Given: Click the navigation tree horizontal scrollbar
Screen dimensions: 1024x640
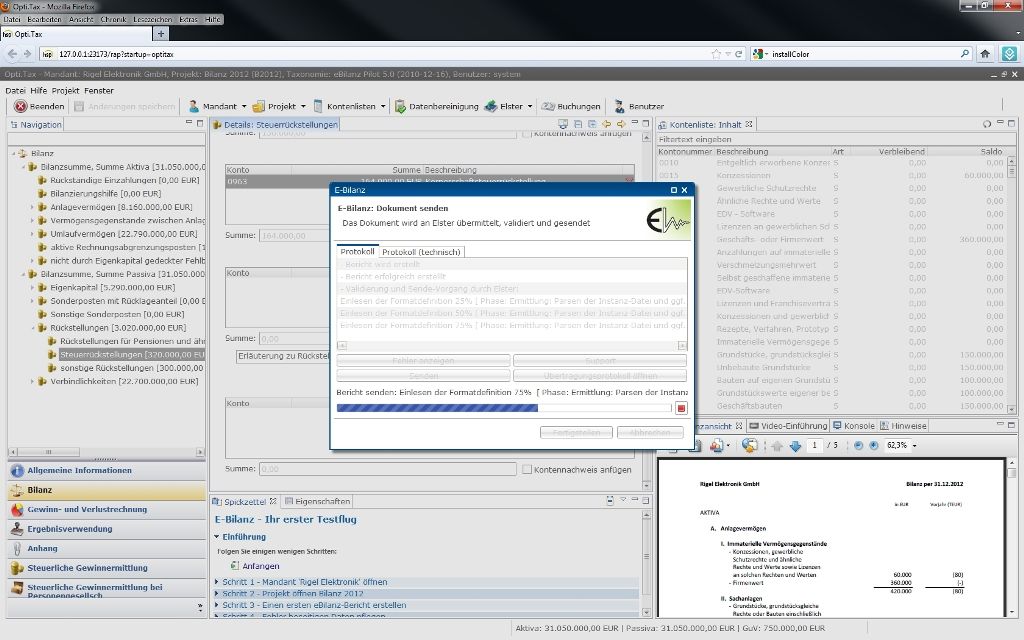Looking at the screenshot, I should pos(106,452).
